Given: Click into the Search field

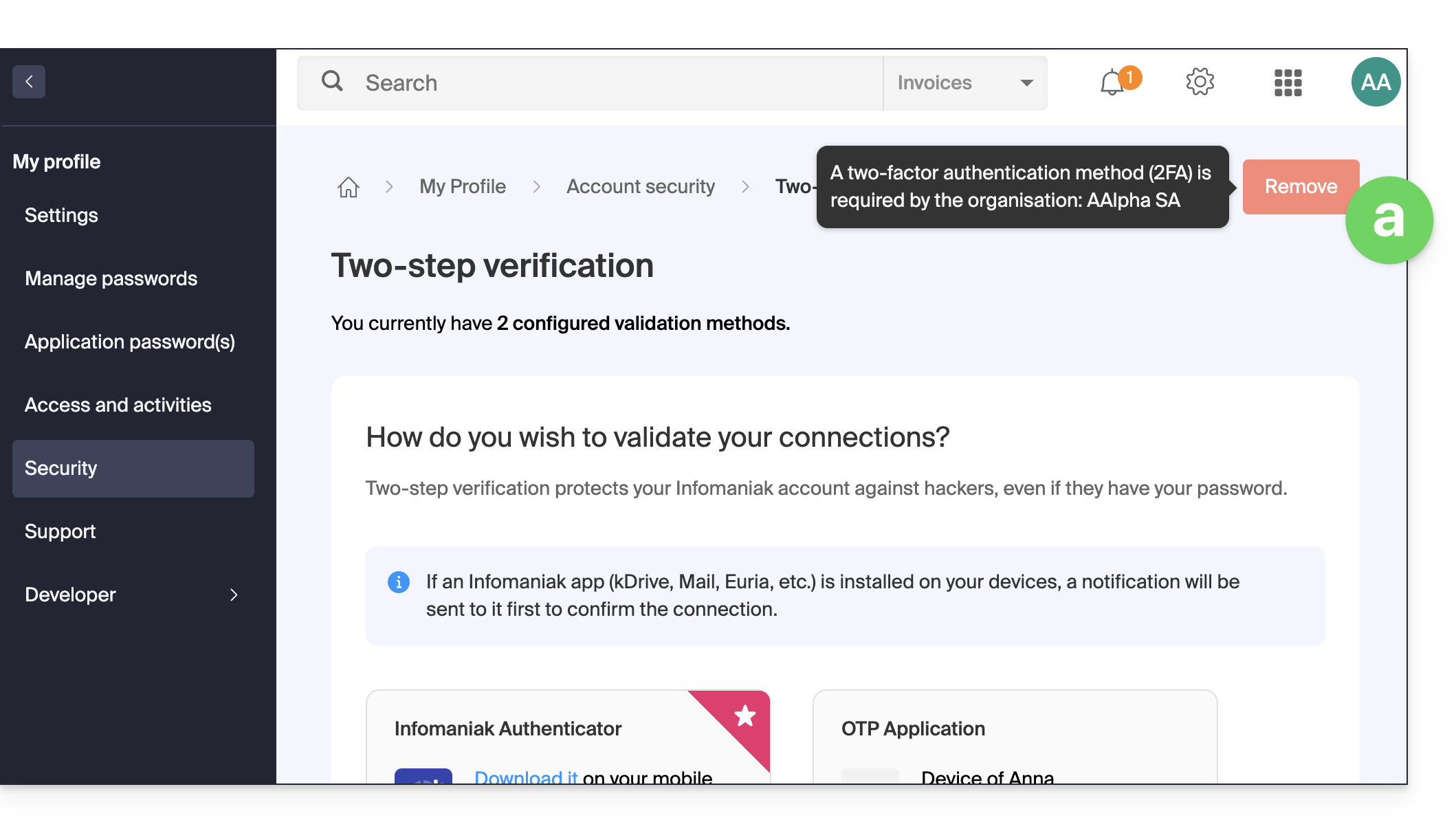Looking at the screenshot, I should point(590,83).
